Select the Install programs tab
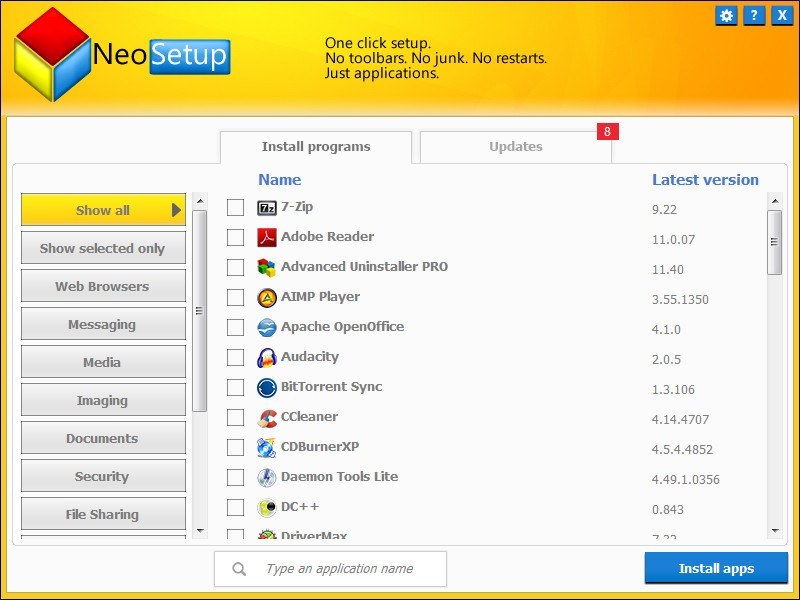This screenshot has height=600, width=800. [314, 146]
